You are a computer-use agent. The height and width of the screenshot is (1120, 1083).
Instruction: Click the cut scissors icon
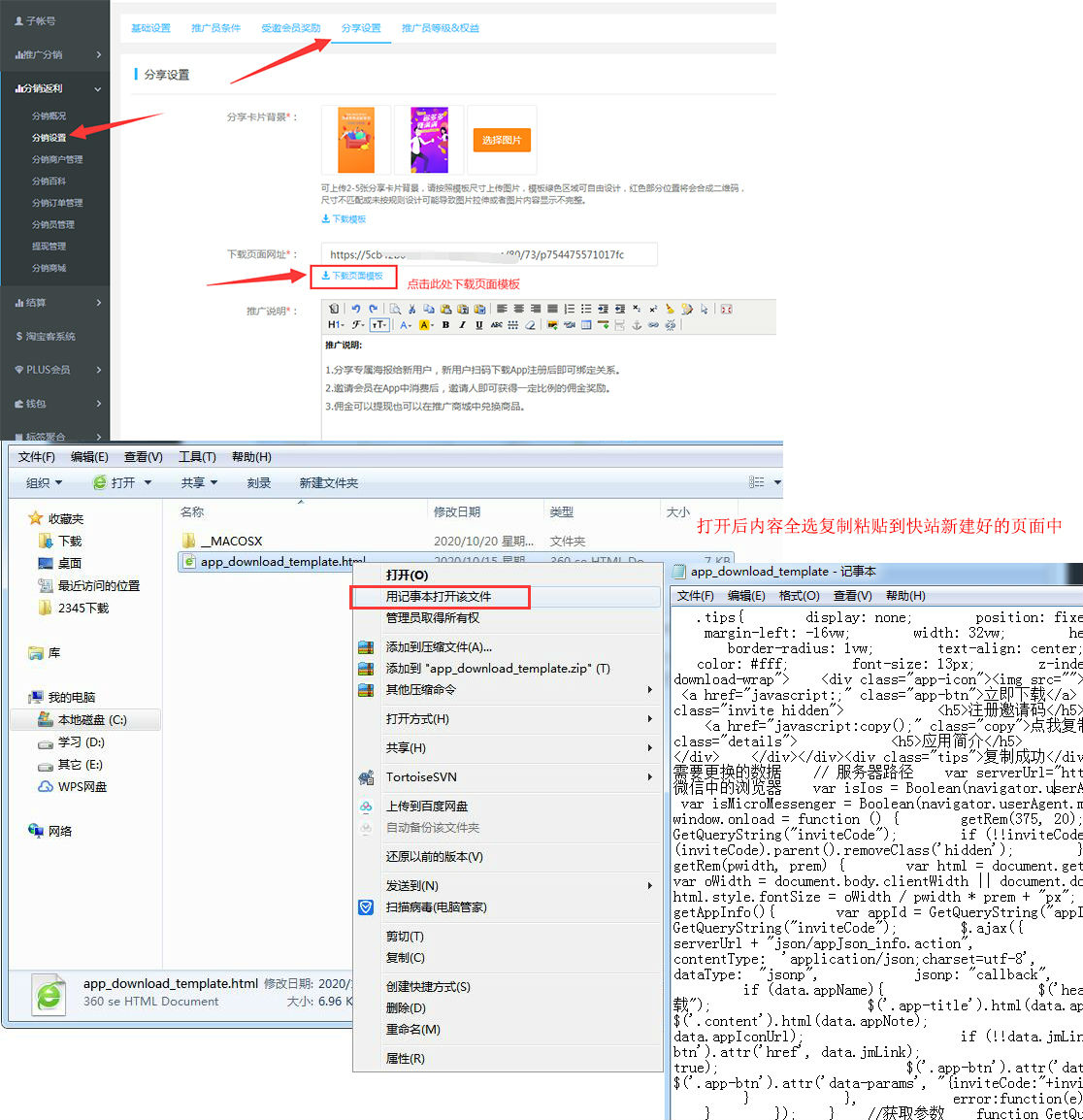[412, 309]
